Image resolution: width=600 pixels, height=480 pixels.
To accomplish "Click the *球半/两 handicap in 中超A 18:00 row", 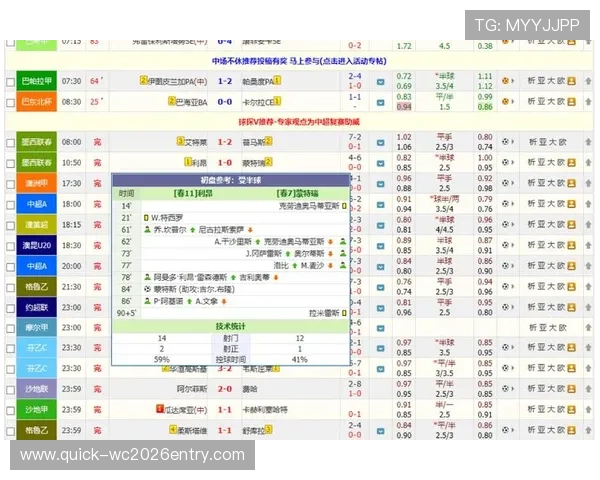I will (x=444, y=199).
